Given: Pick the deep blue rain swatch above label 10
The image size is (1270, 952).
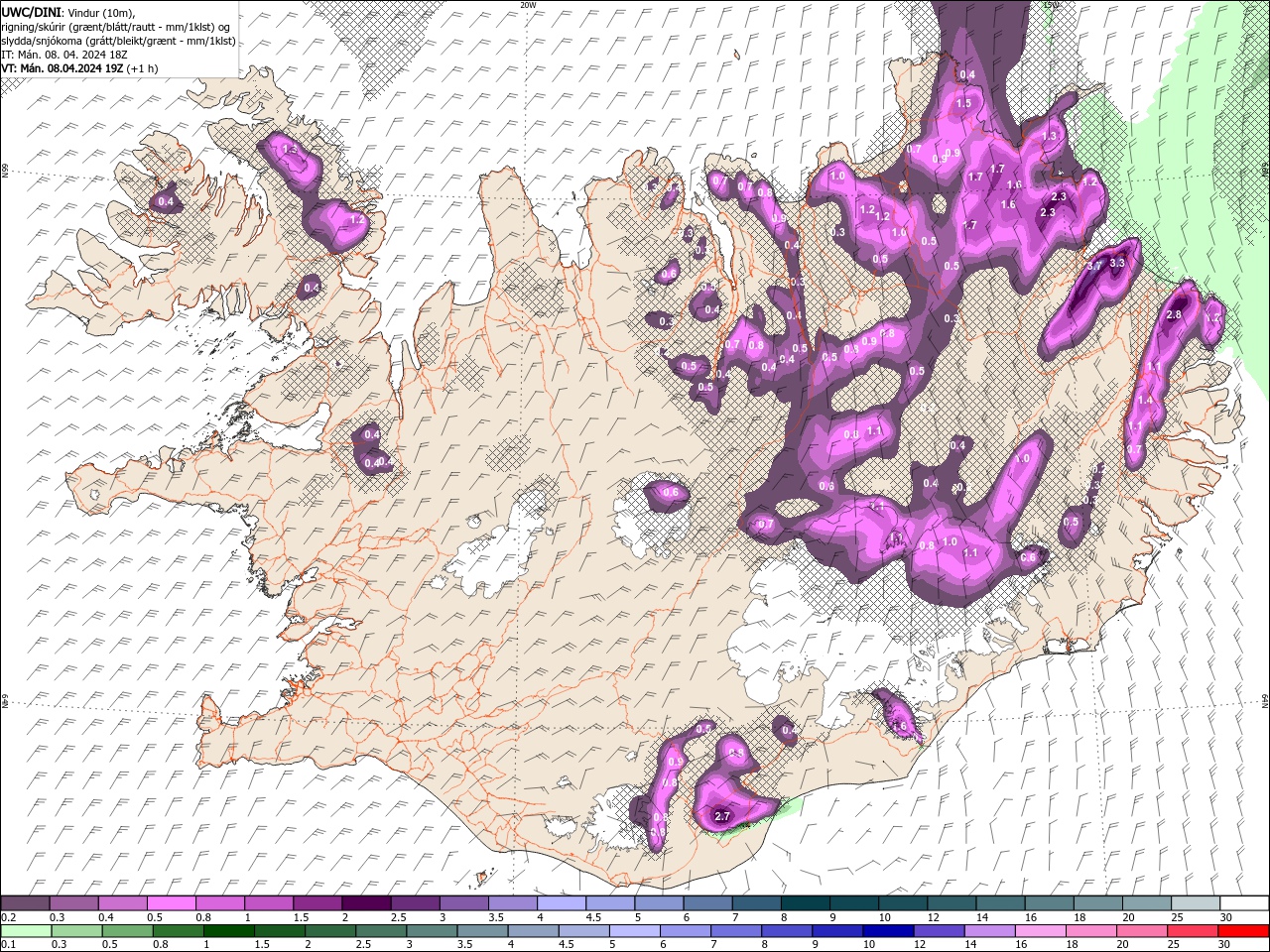Looking at the screenshot, I should (x=889, y=931).
